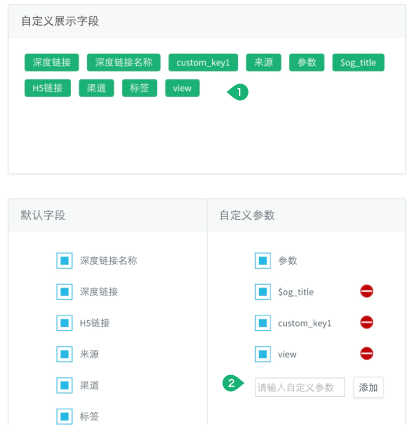
Task: Toggle the H5链接 checkbox
Action: coord(64,323)
